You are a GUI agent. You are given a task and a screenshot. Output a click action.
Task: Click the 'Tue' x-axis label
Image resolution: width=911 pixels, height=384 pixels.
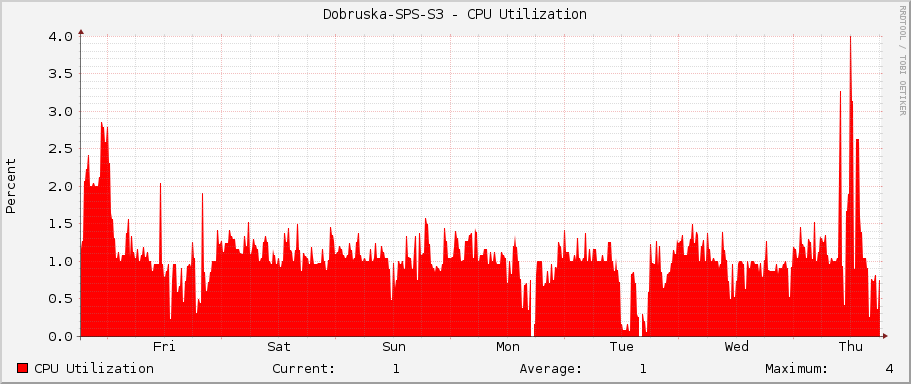[x=622, y=347]
